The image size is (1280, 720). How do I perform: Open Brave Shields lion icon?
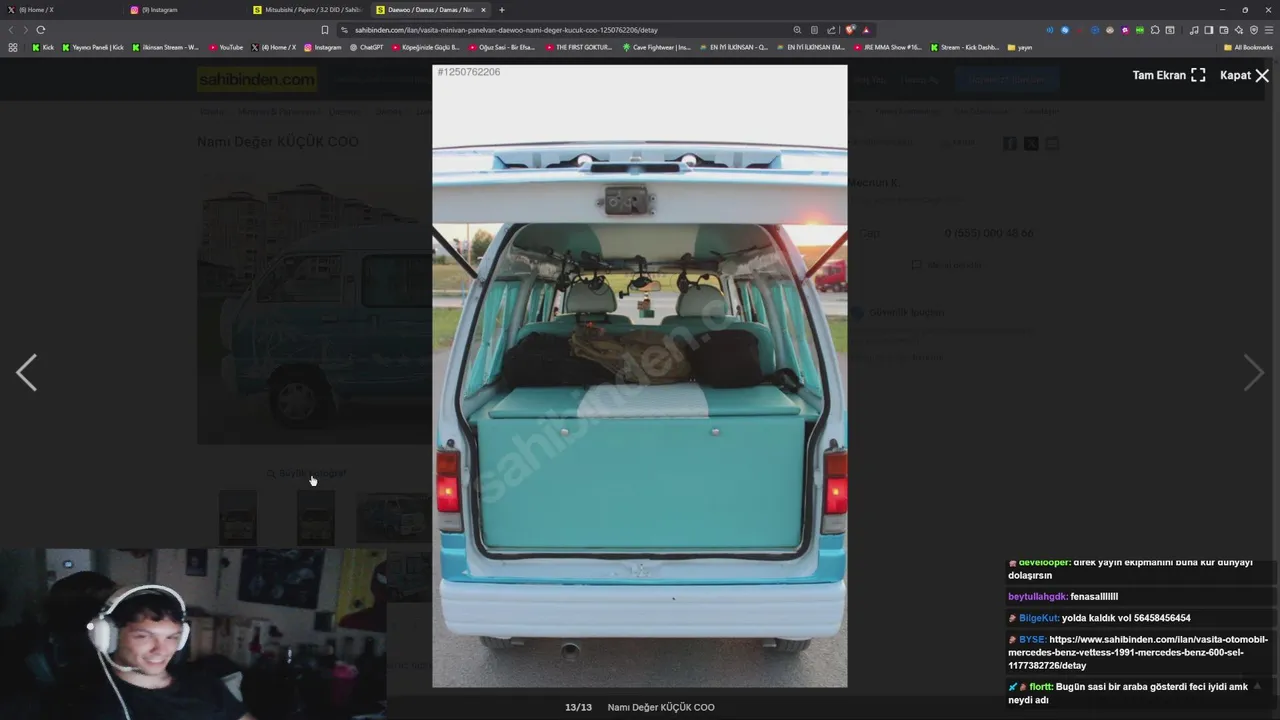click(x=851, y=30)
